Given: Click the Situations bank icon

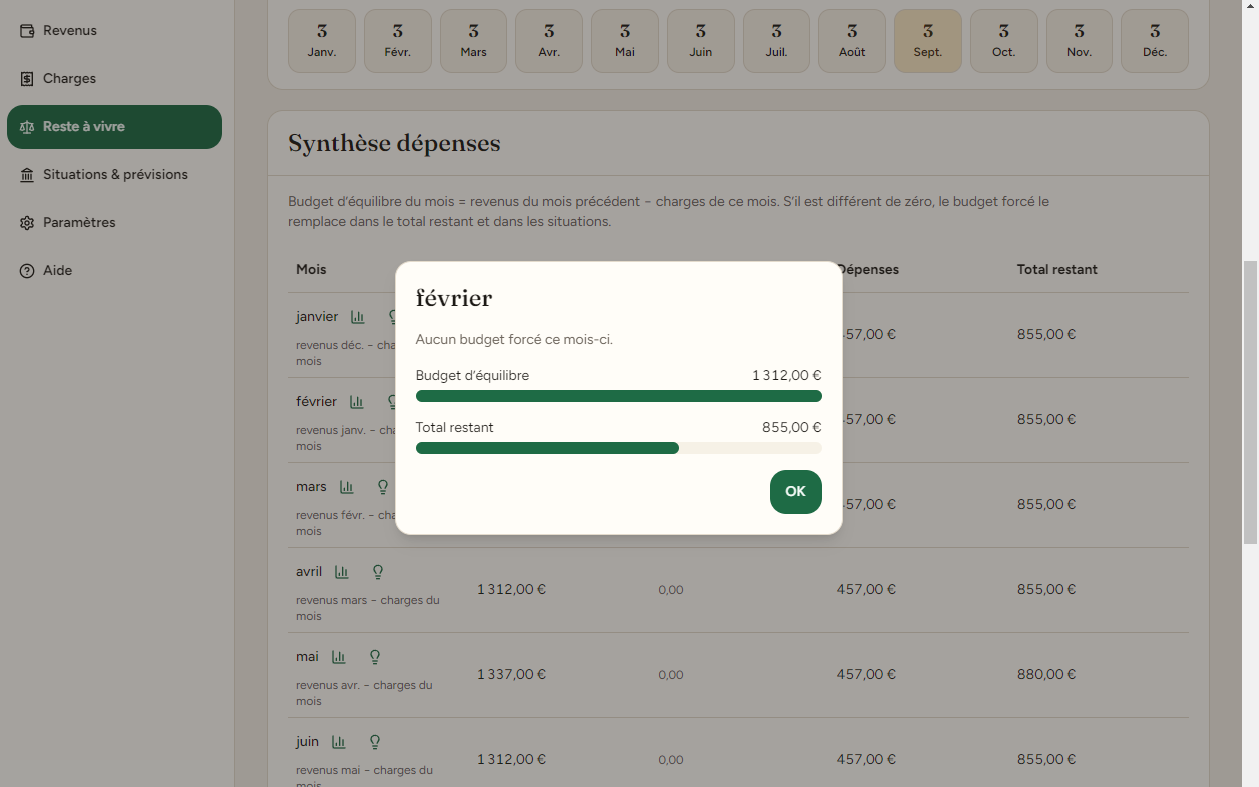Looking at the screenshot, I should click(x=27, y=175).
